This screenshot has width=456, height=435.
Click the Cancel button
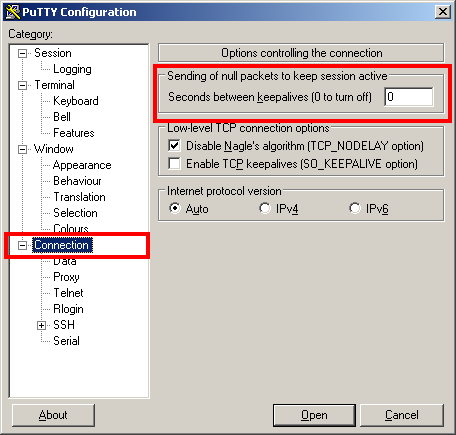(x=402, y=415)
